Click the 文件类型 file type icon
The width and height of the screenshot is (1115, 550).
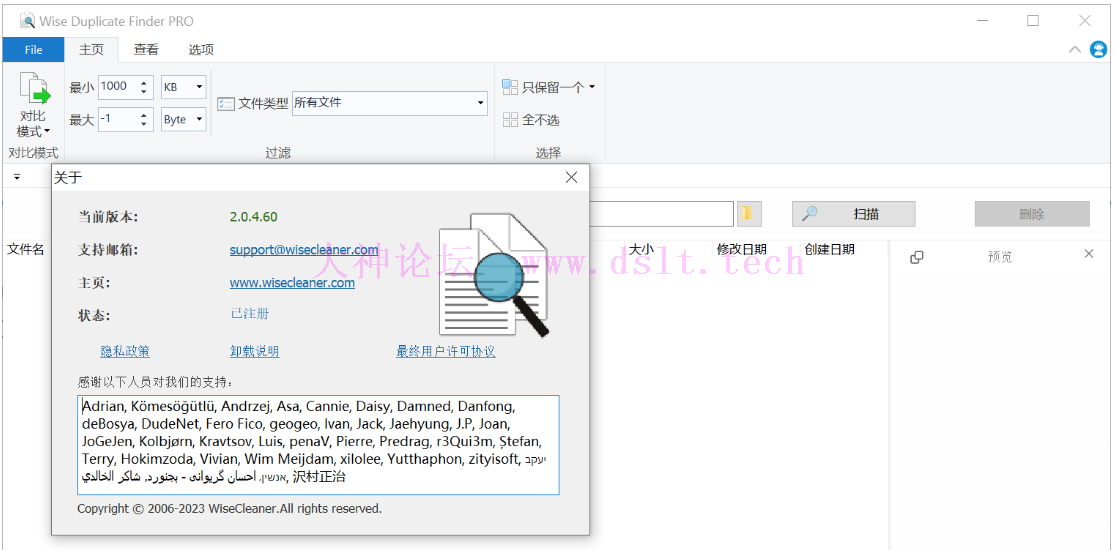click(x=225, y=103)
